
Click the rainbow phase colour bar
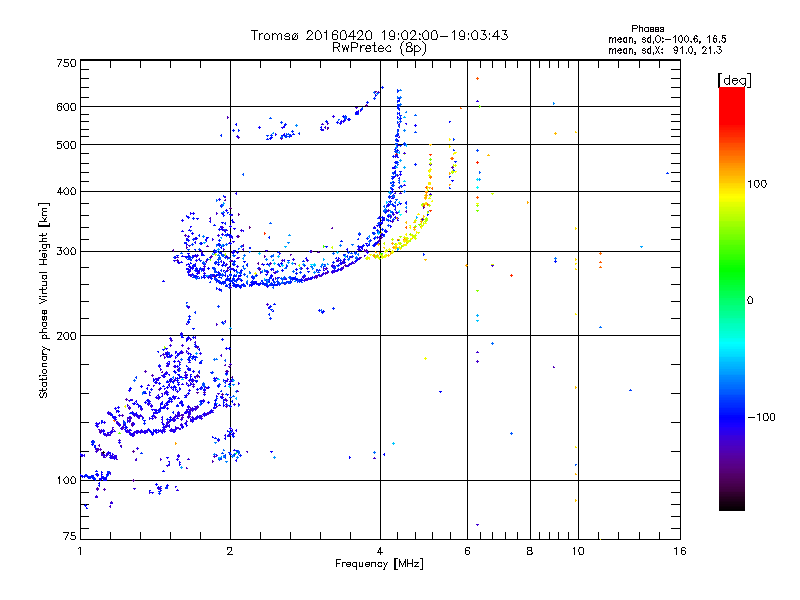(x=732, y=298)
